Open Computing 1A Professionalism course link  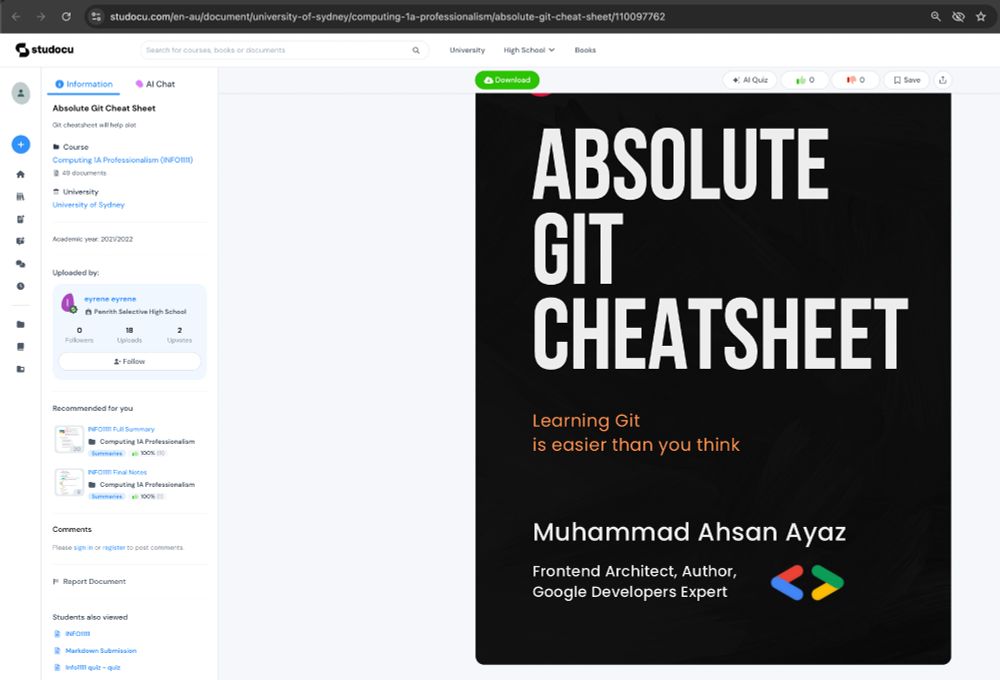(122, 160)
